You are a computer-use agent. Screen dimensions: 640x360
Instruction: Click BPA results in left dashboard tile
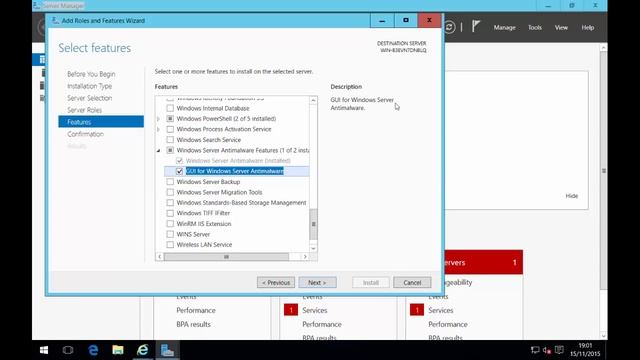tap(193, 324)
